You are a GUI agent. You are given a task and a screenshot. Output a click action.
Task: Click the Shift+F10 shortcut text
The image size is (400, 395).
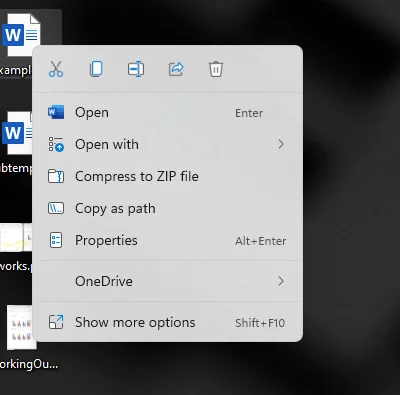tap(260, 323)
